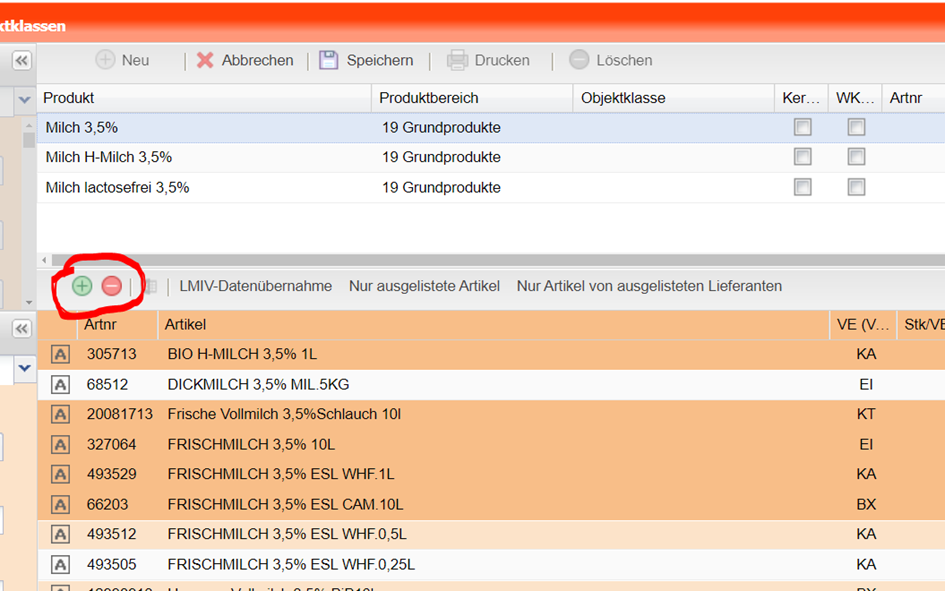
Task: Collapse the lower left panel with double-arrow
Action: pos(21,329)
